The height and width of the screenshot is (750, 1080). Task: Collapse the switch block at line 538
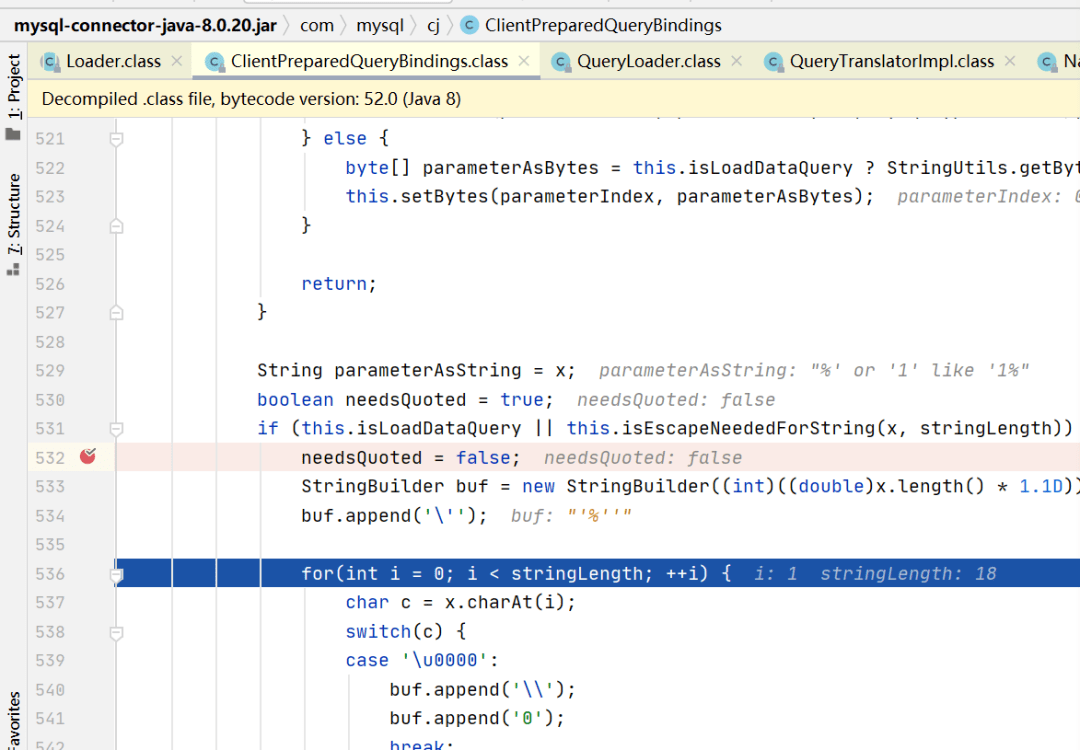(116, 632)
